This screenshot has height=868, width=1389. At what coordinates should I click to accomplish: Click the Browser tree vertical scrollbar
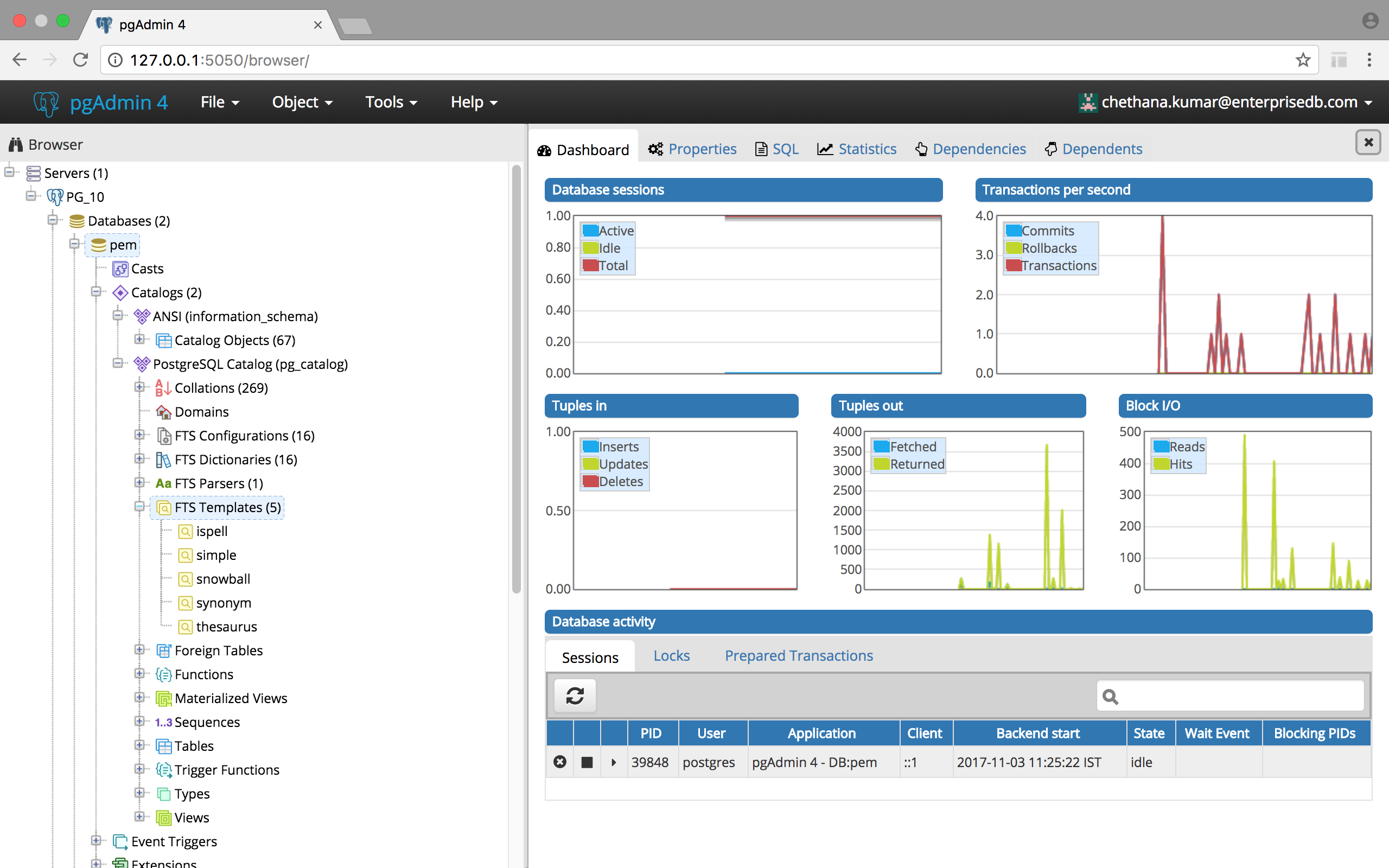(x=516, y=379)
